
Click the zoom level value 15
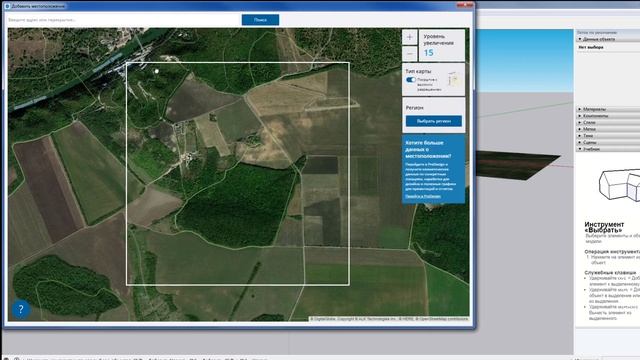428,53
